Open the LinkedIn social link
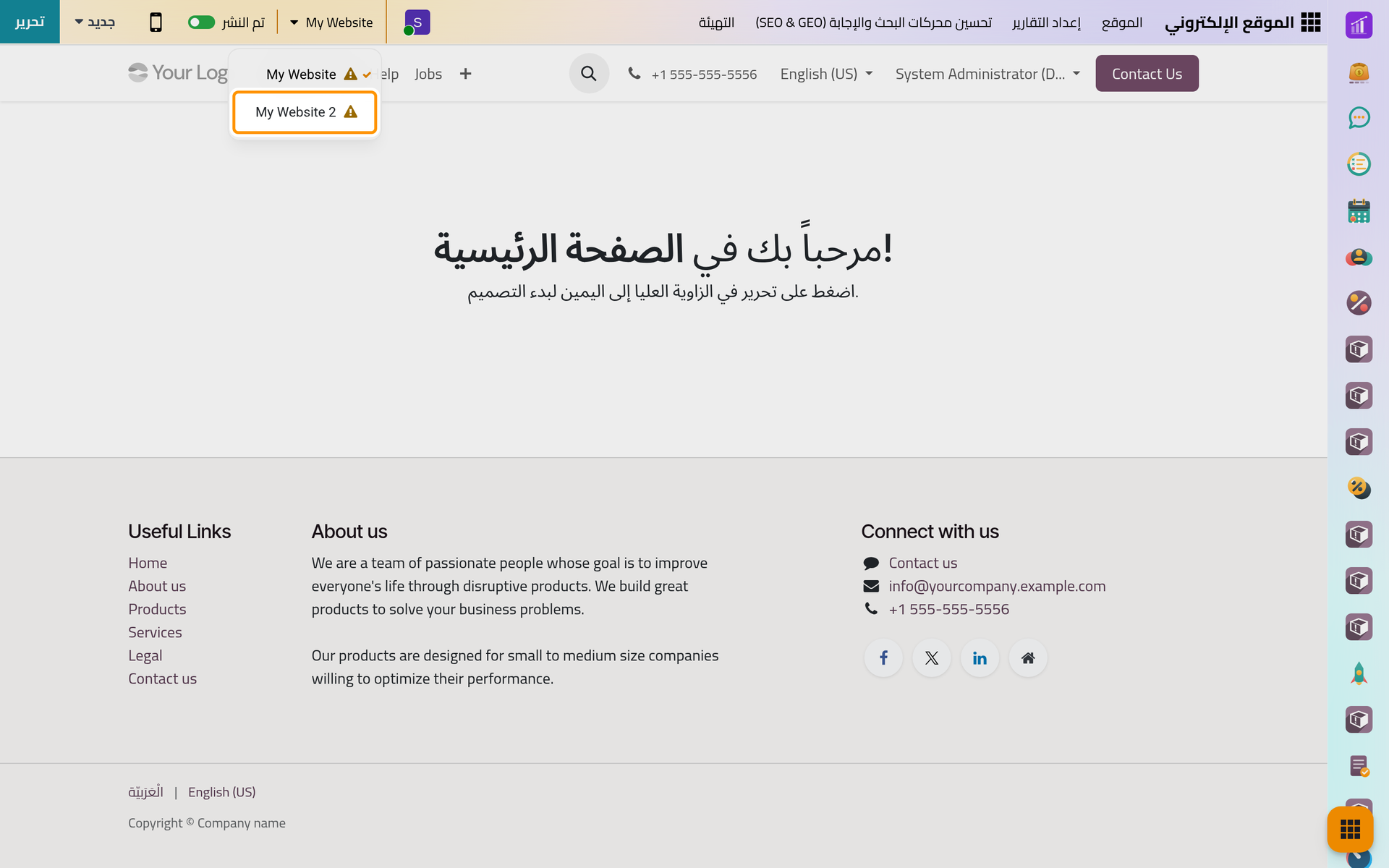 pos(980,658)
